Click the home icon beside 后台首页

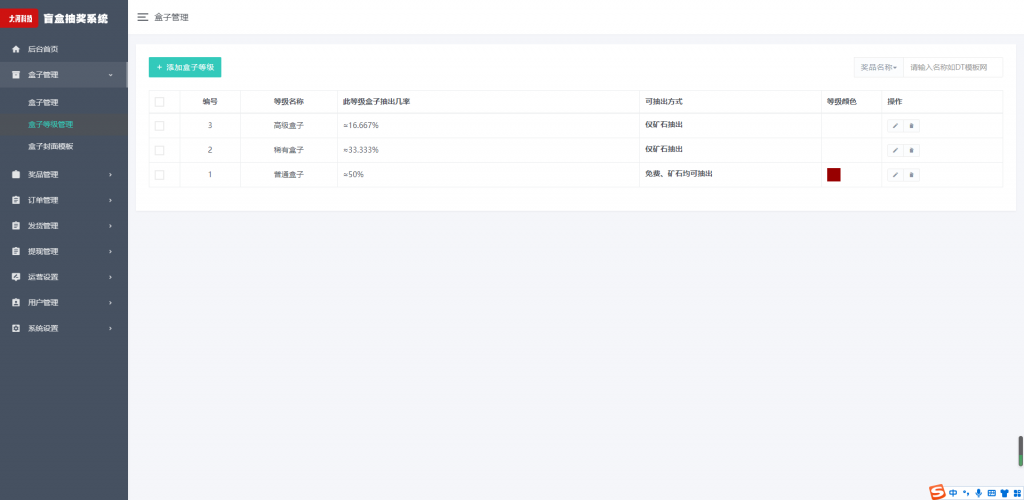tap(16, 49)
